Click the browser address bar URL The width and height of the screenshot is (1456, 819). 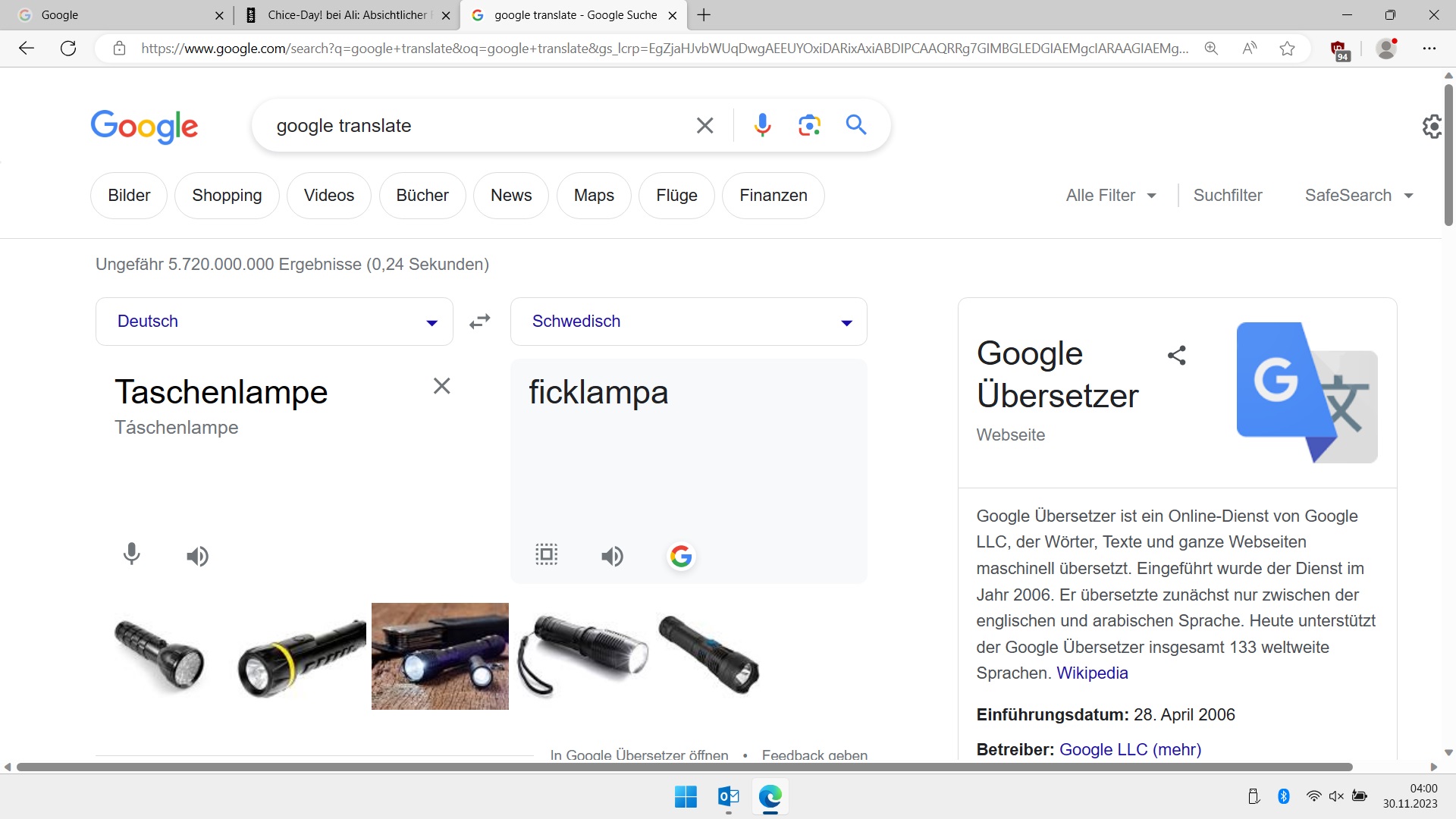[x=665, y=49]
